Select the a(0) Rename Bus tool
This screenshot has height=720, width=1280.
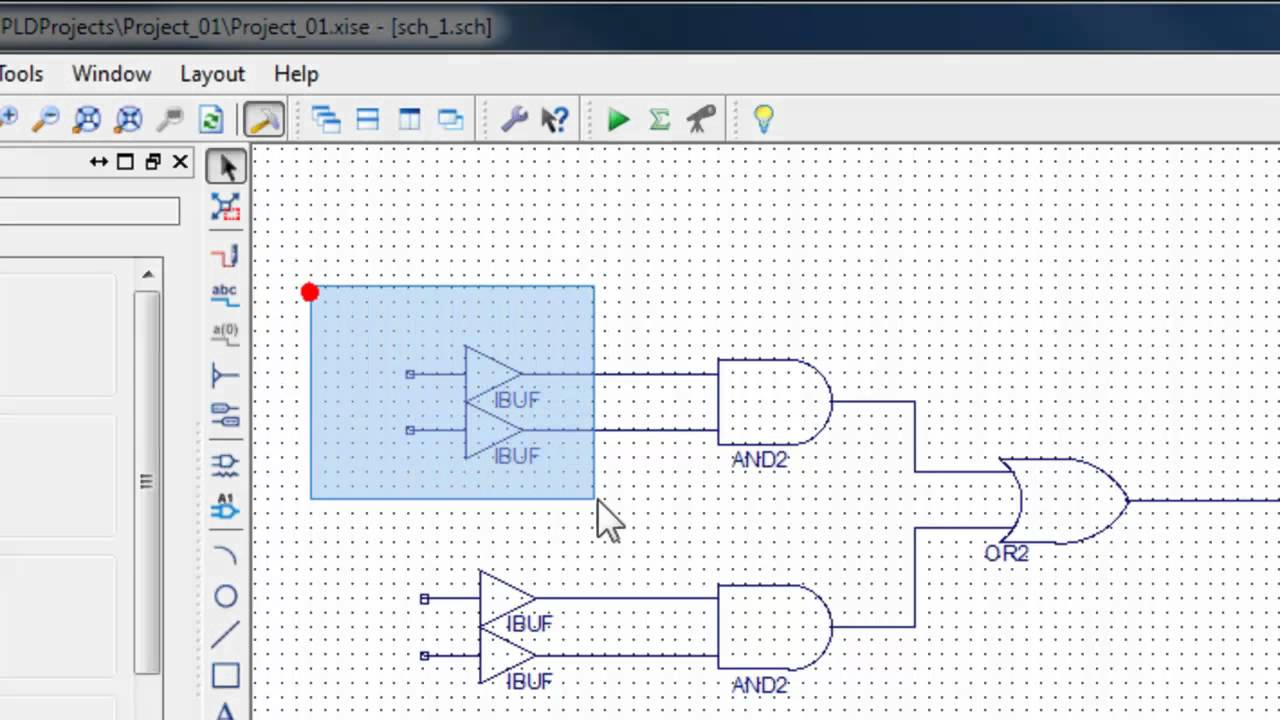[225, 333]
